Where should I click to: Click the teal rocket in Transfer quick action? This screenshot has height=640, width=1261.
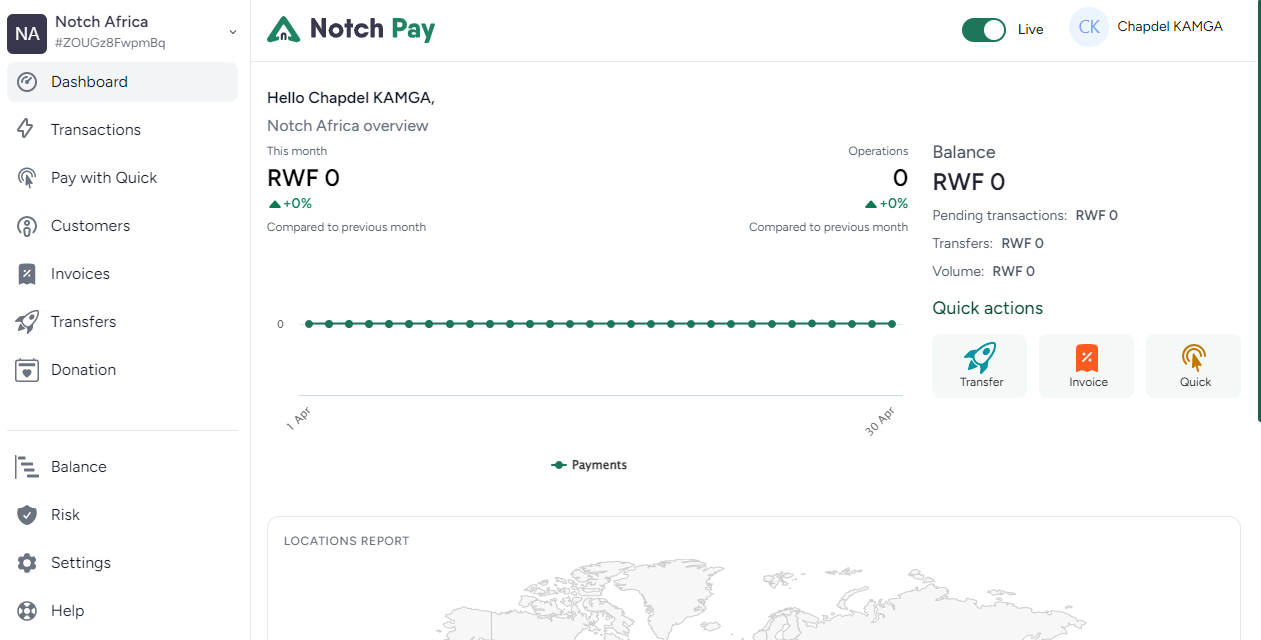[981, 358]
